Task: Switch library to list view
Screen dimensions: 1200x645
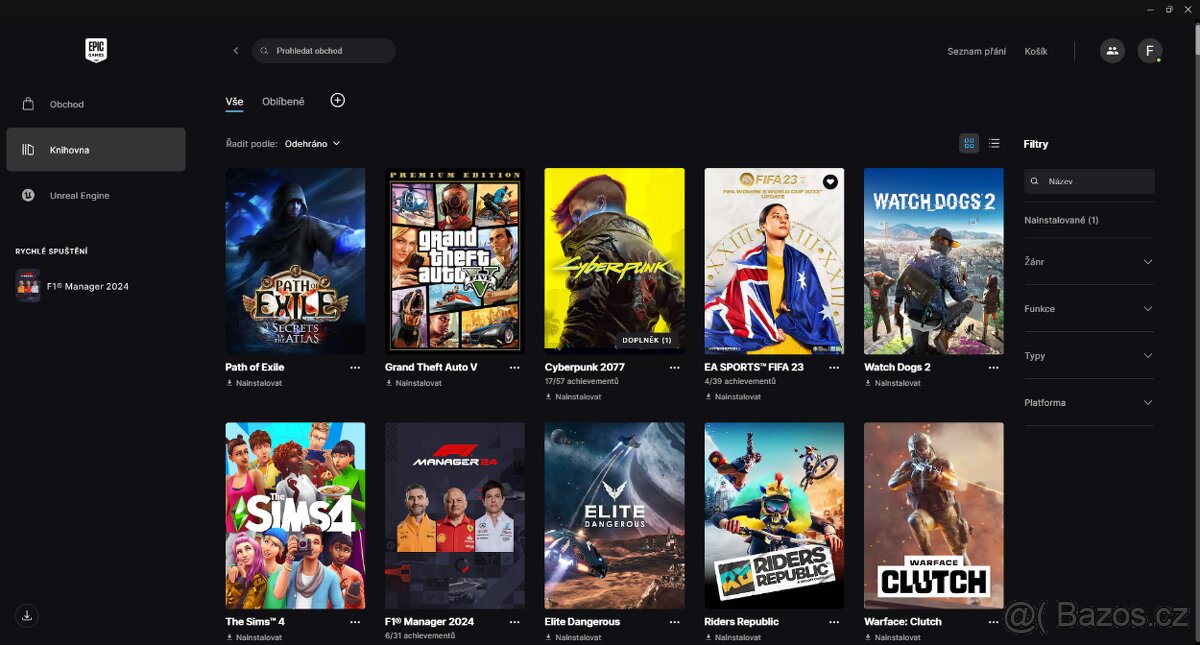Action: [x=994, y=143]
